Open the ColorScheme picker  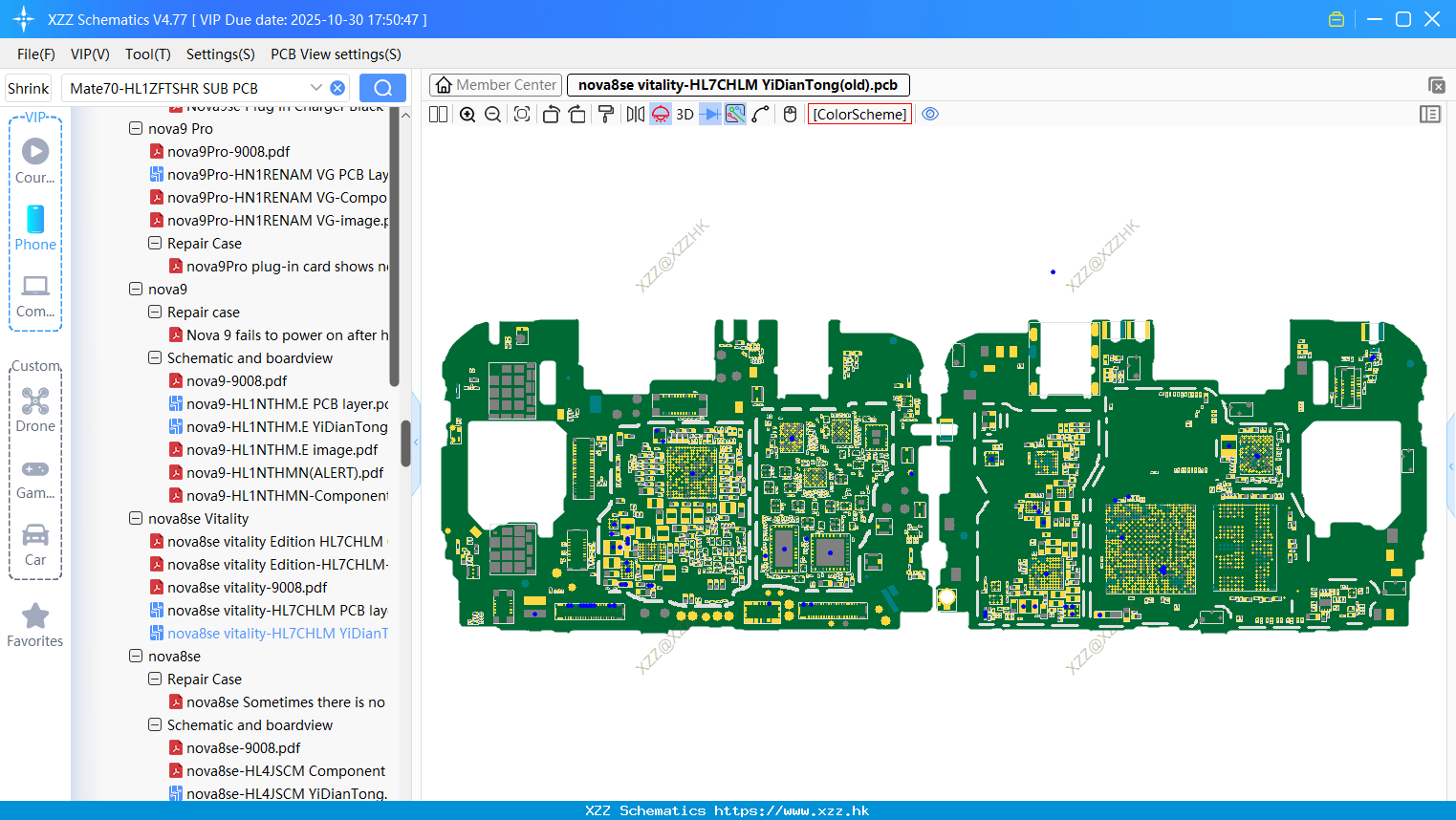point(860,115)
